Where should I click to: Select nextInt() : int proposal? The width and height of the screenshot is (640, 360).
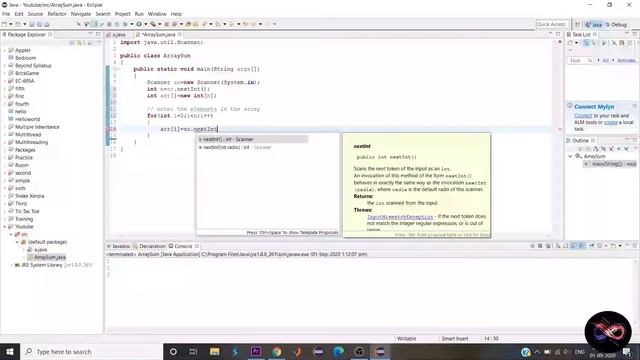(252, 140)
